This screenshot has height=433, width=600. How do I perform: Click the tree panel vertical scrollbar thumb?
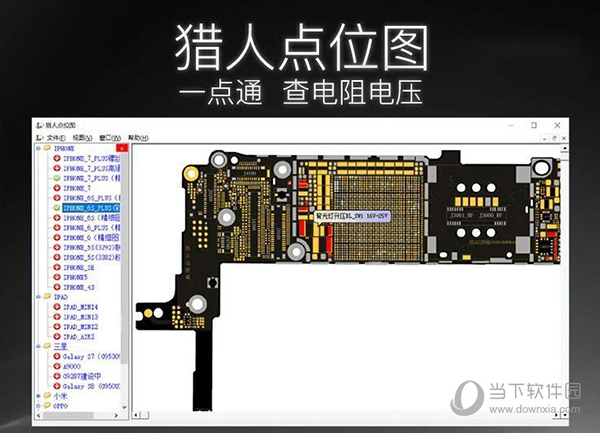(124, 256)
